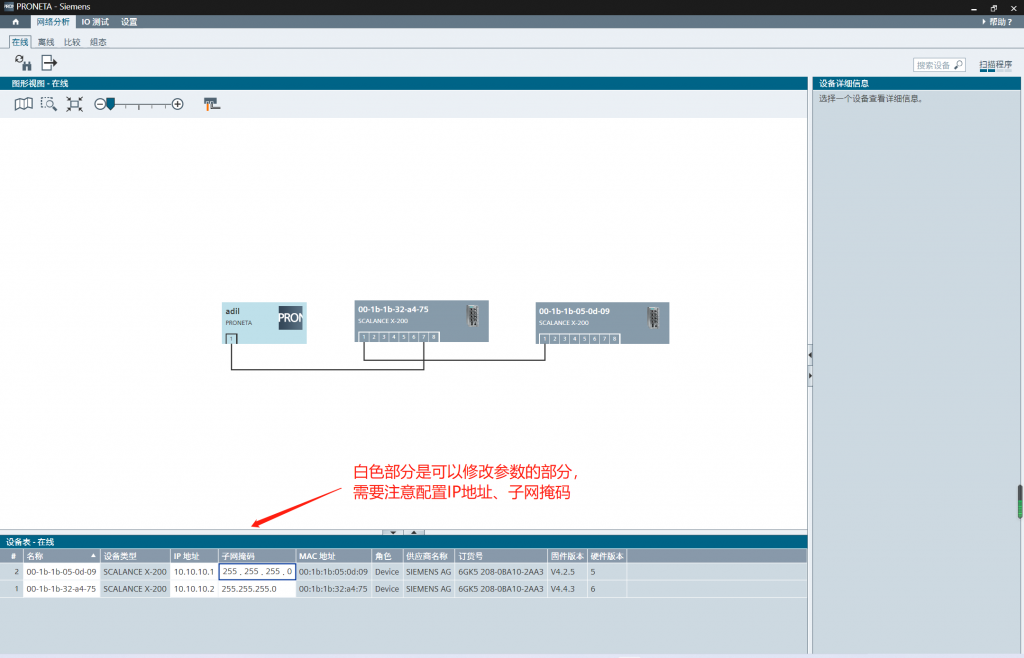The width and height of the screenshot is (1024, 658).
Task: Edit subnet mask field of row 2
Action: 257,571
